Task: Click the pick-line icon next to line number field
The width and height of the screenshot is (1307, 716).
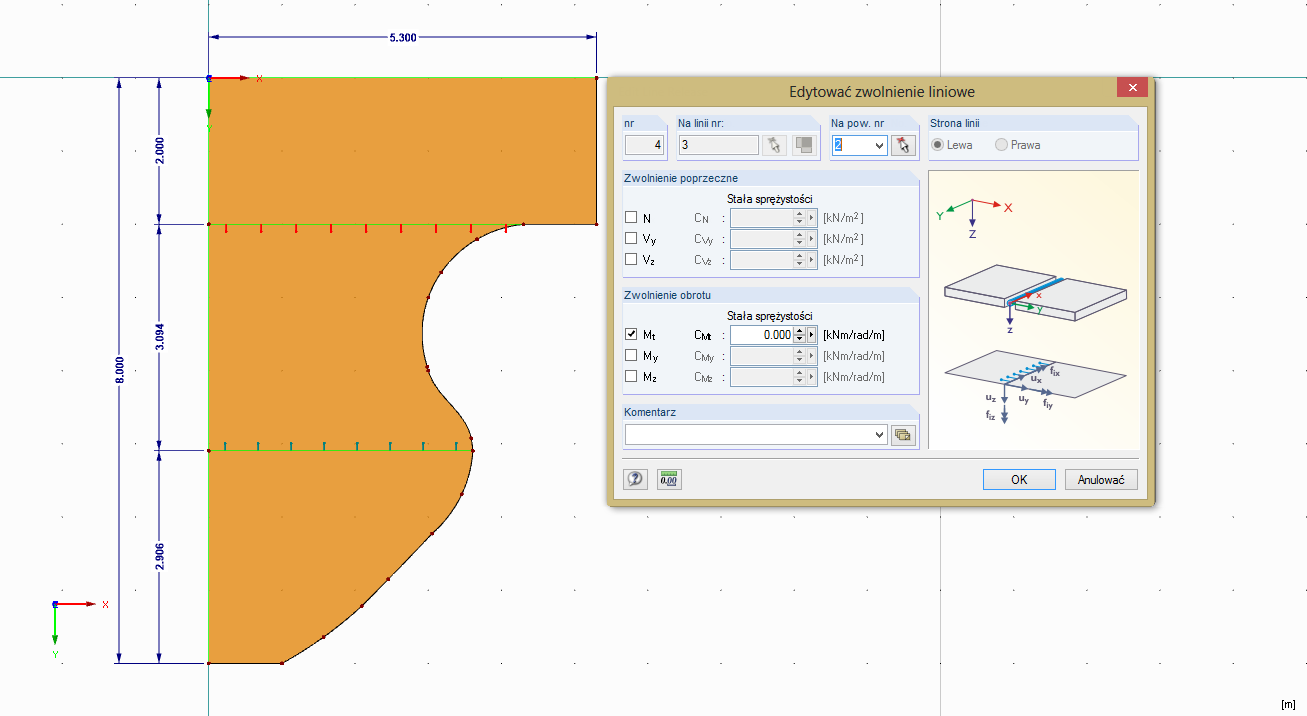Action: (x=773, y=145)
